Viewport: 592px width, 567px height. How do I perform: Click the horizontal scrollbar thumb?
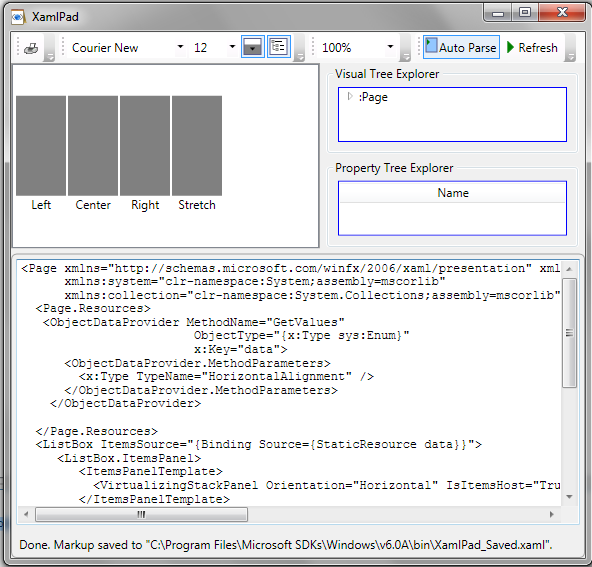click(x=141, y=514)
